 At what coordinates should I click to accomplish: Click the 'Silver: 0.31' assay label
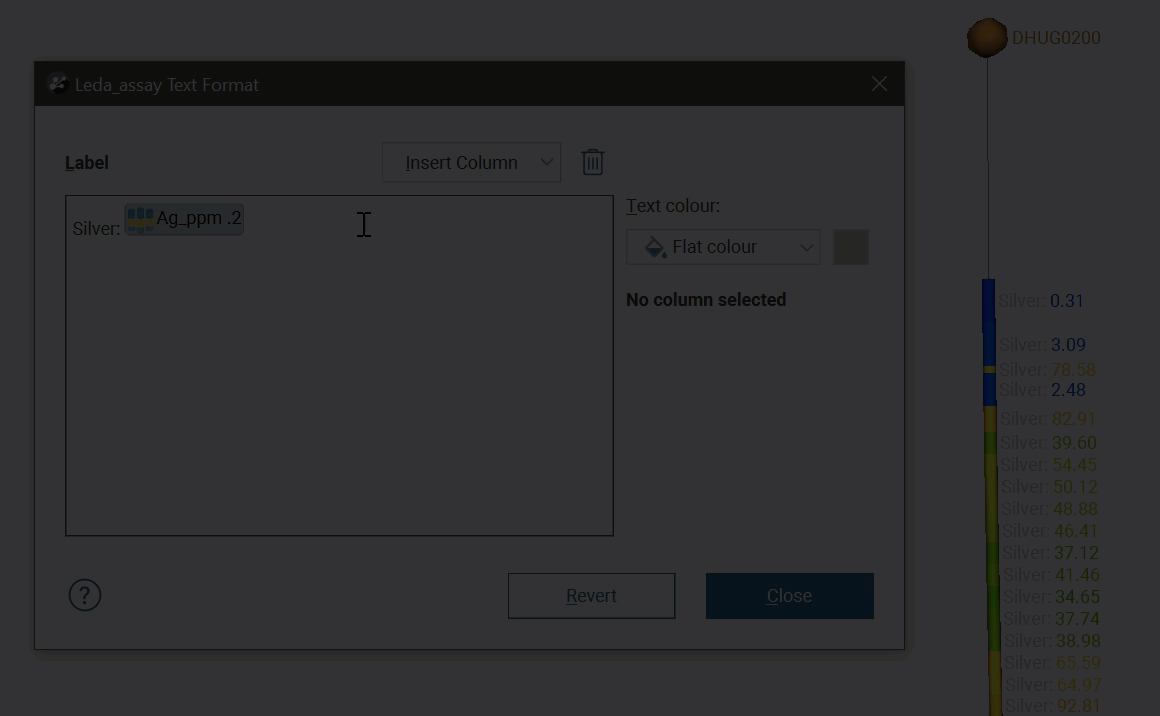point(1041,301)
